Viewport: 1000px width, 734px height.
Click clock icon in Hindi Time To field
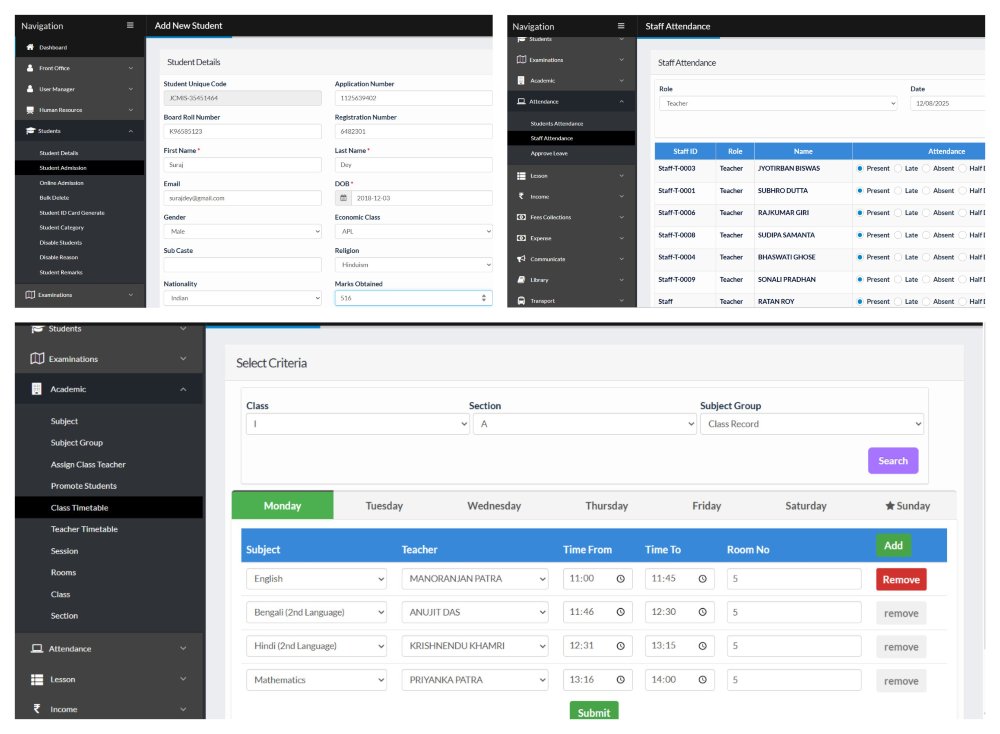(x=702, y=646)
